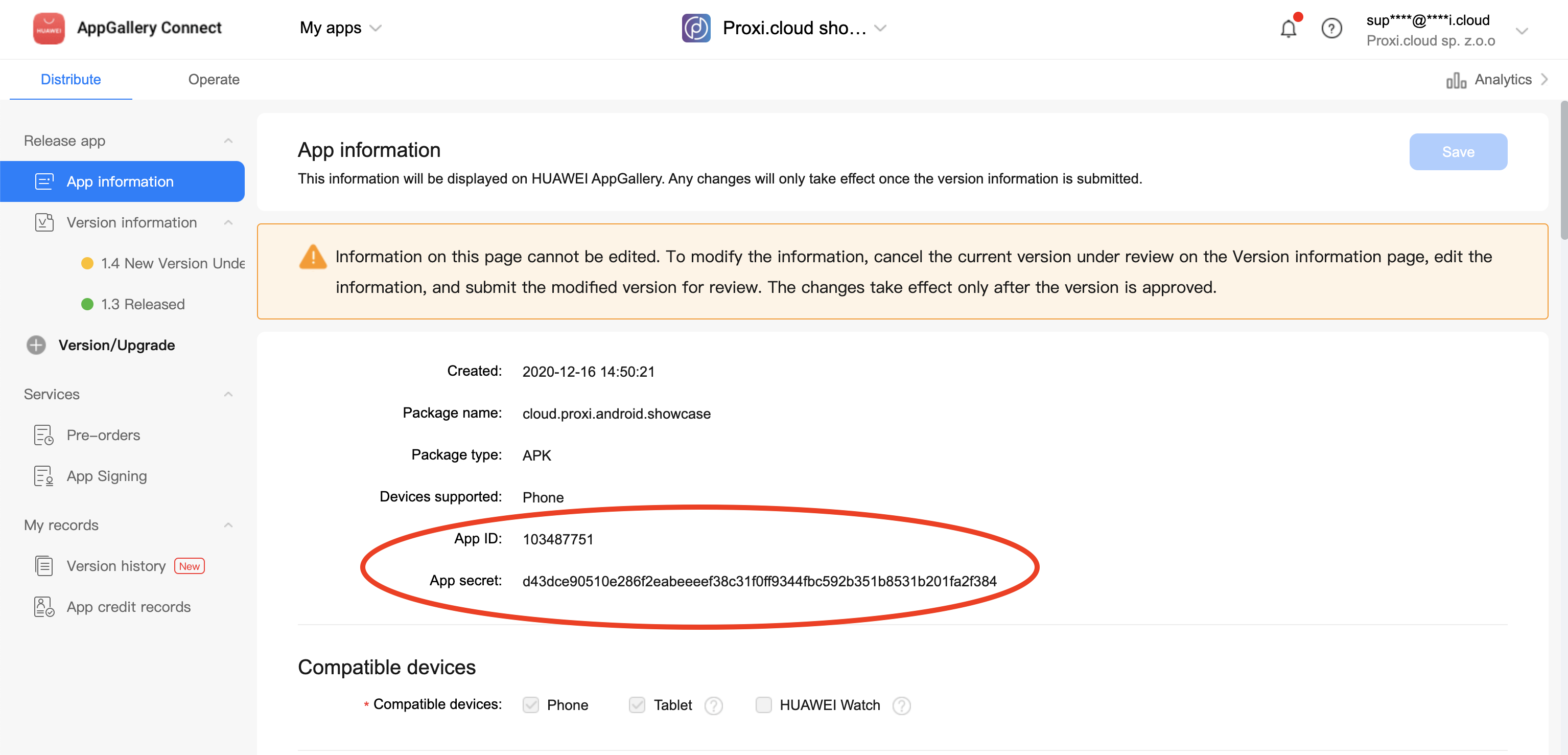Switch to the Distribute tab

click(x=71, y=79)
